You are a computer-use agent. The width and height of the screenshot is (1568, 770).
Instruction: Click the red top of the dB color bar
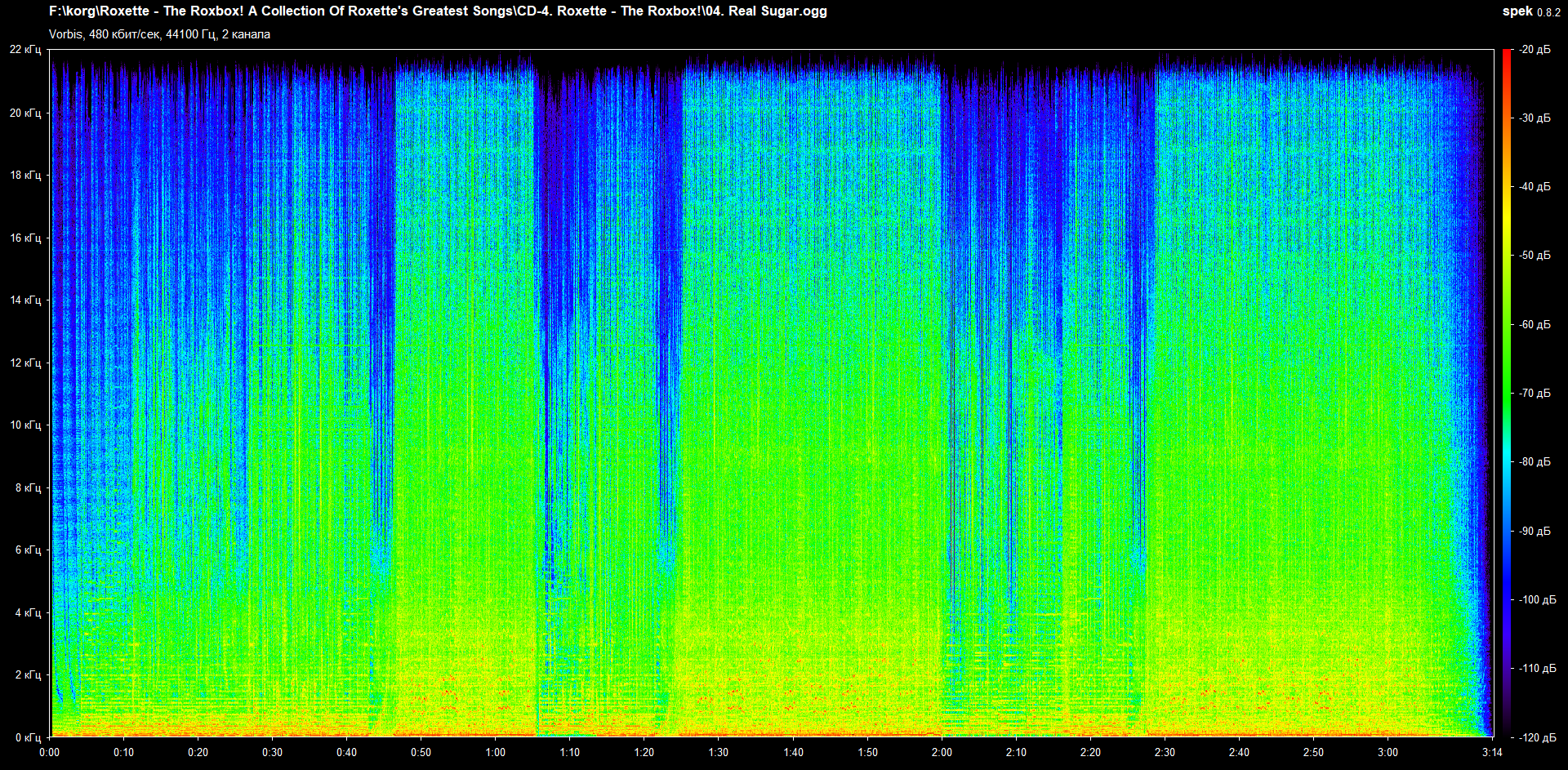pyautogui.click(x=1507, y=57)
